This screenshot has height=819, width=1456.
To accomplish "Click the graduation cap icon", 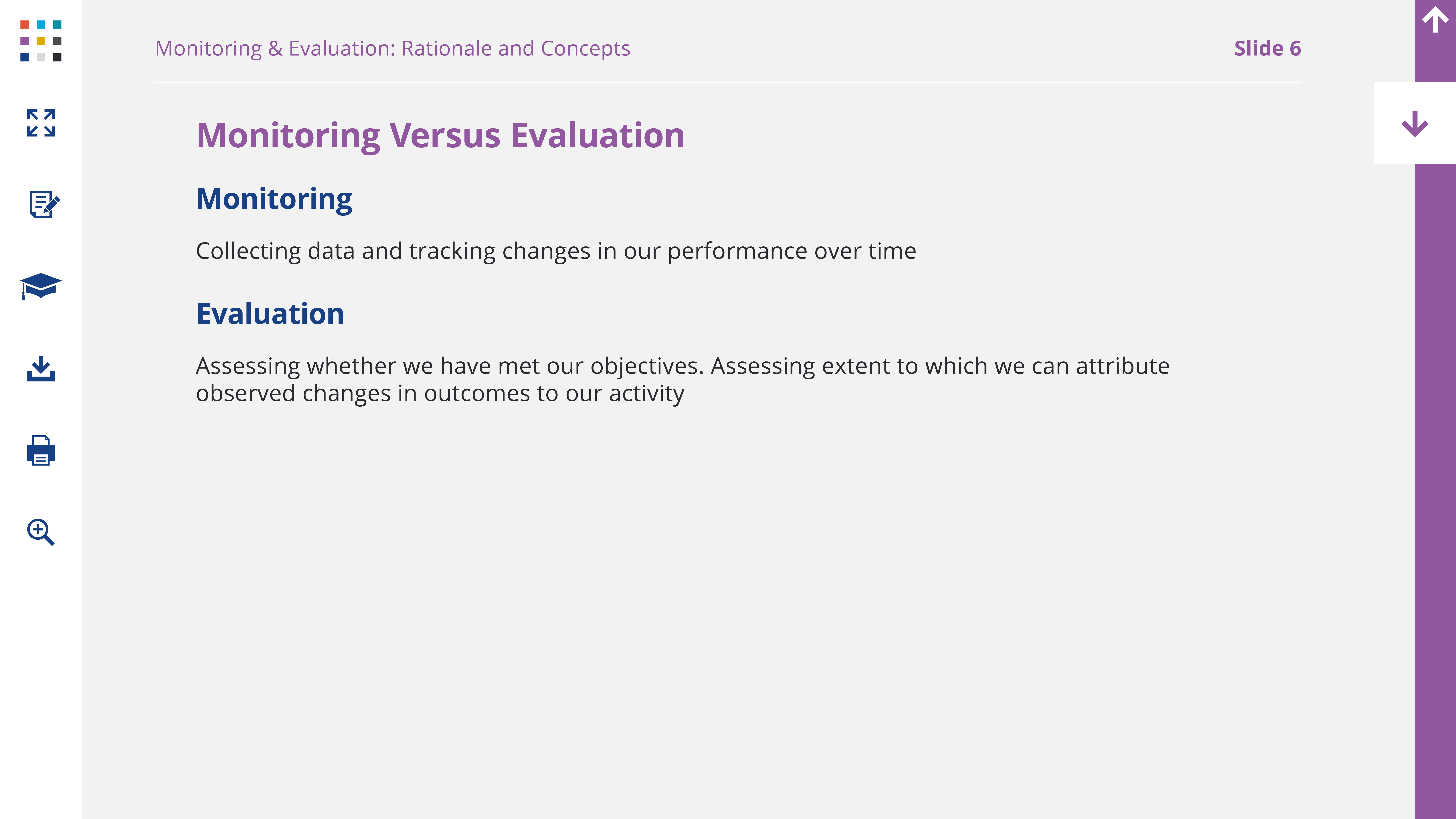I will click(x=41, y=286).
